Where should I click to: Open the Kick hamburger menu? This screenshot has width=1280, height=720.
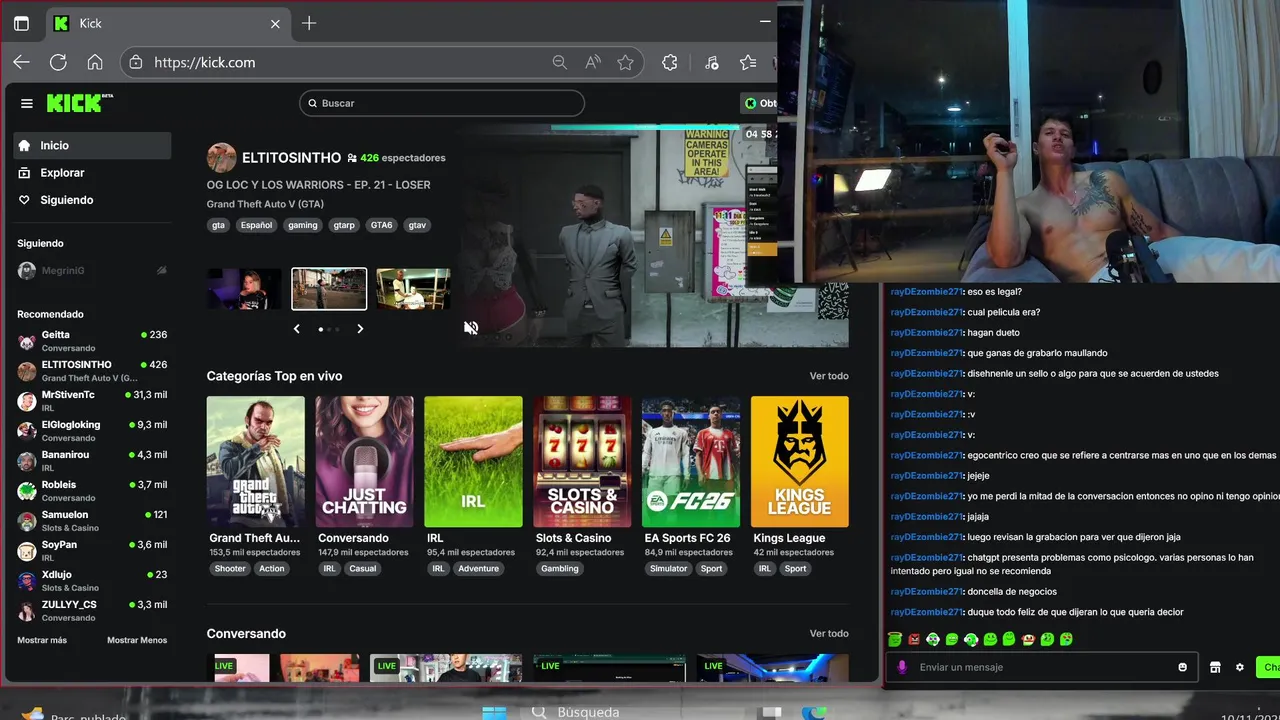pos(27,103)
